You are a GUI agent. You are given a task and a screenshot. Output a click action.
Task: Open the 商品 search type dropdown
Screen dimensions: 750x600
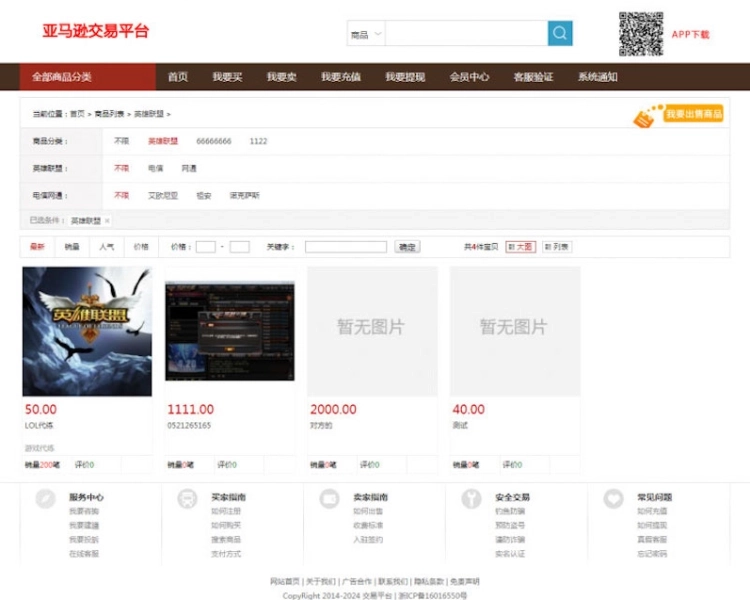click(x=366, y=33)
